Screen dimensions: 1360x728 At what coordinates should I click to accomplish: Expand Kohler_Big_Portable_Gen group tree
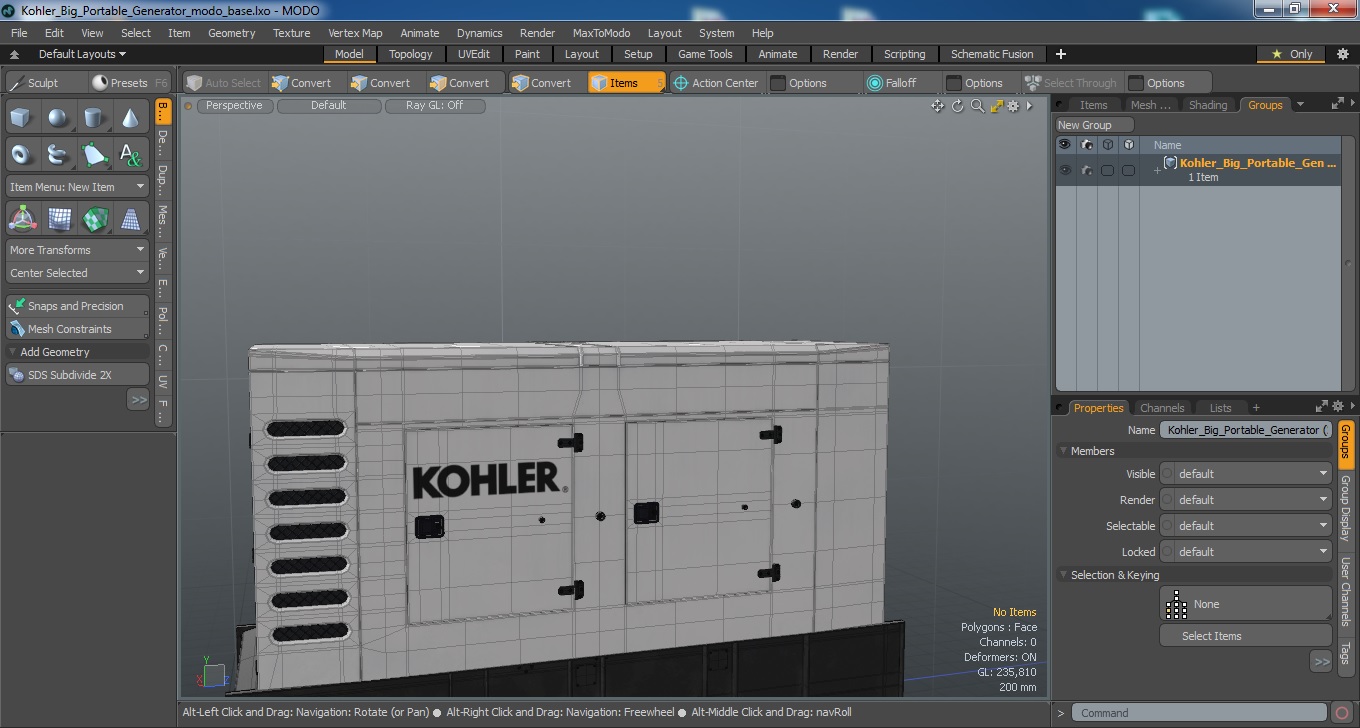[x=1157, y=171]
